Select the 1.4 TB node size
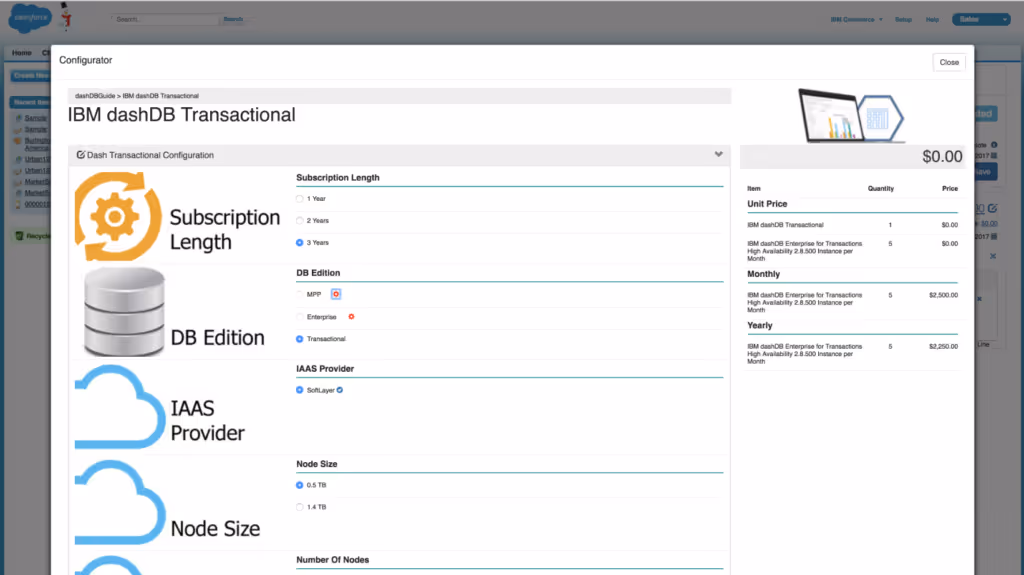This screenshot has height=575, width=1024. tap(299, 507)
